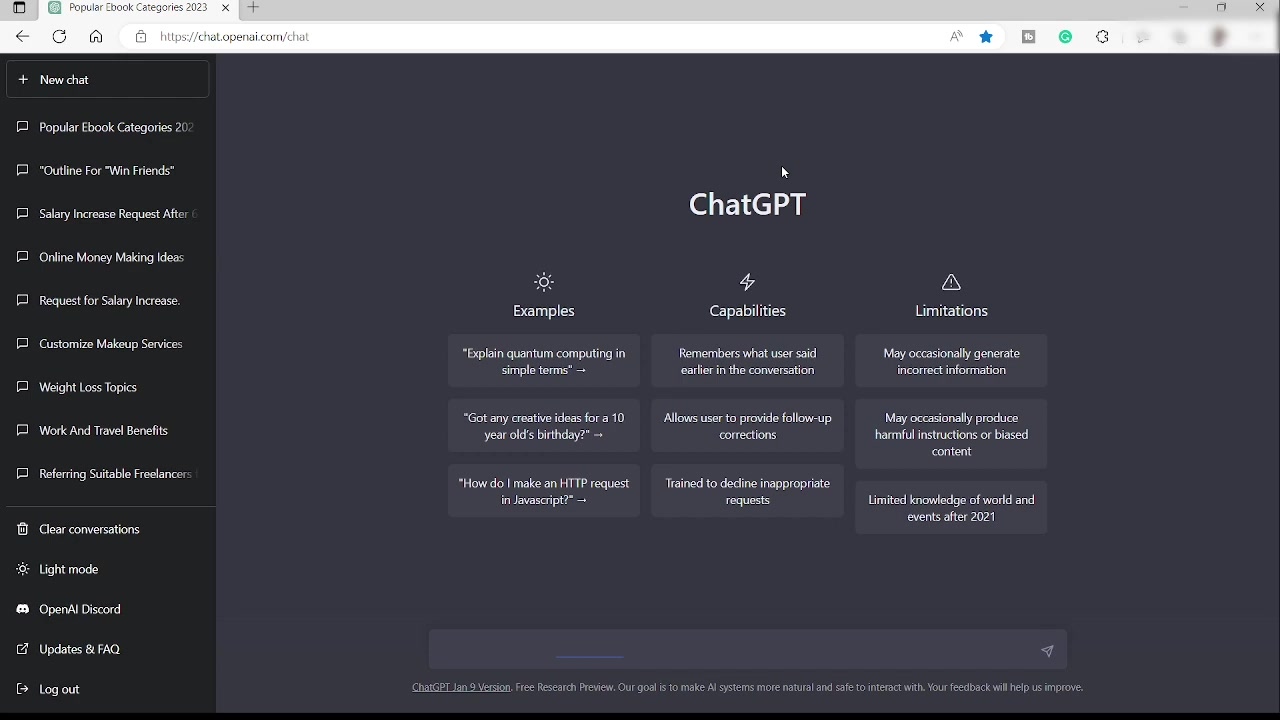Select "Explain quantum computing in simple terms" example
This screenshot has width=1280, height=720.
point(544,361)
